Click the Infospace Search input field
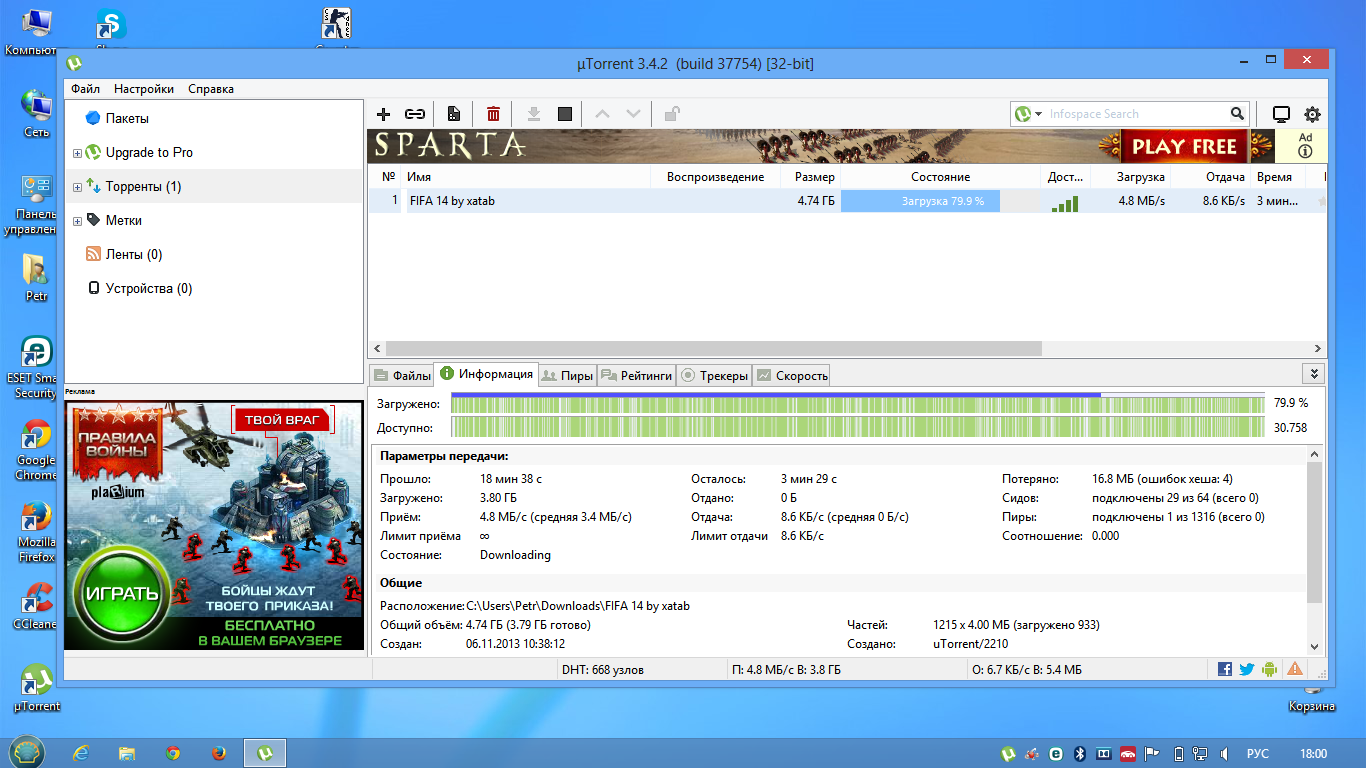Screen dimensions: 1366x768 click(x=1135, y=114)
